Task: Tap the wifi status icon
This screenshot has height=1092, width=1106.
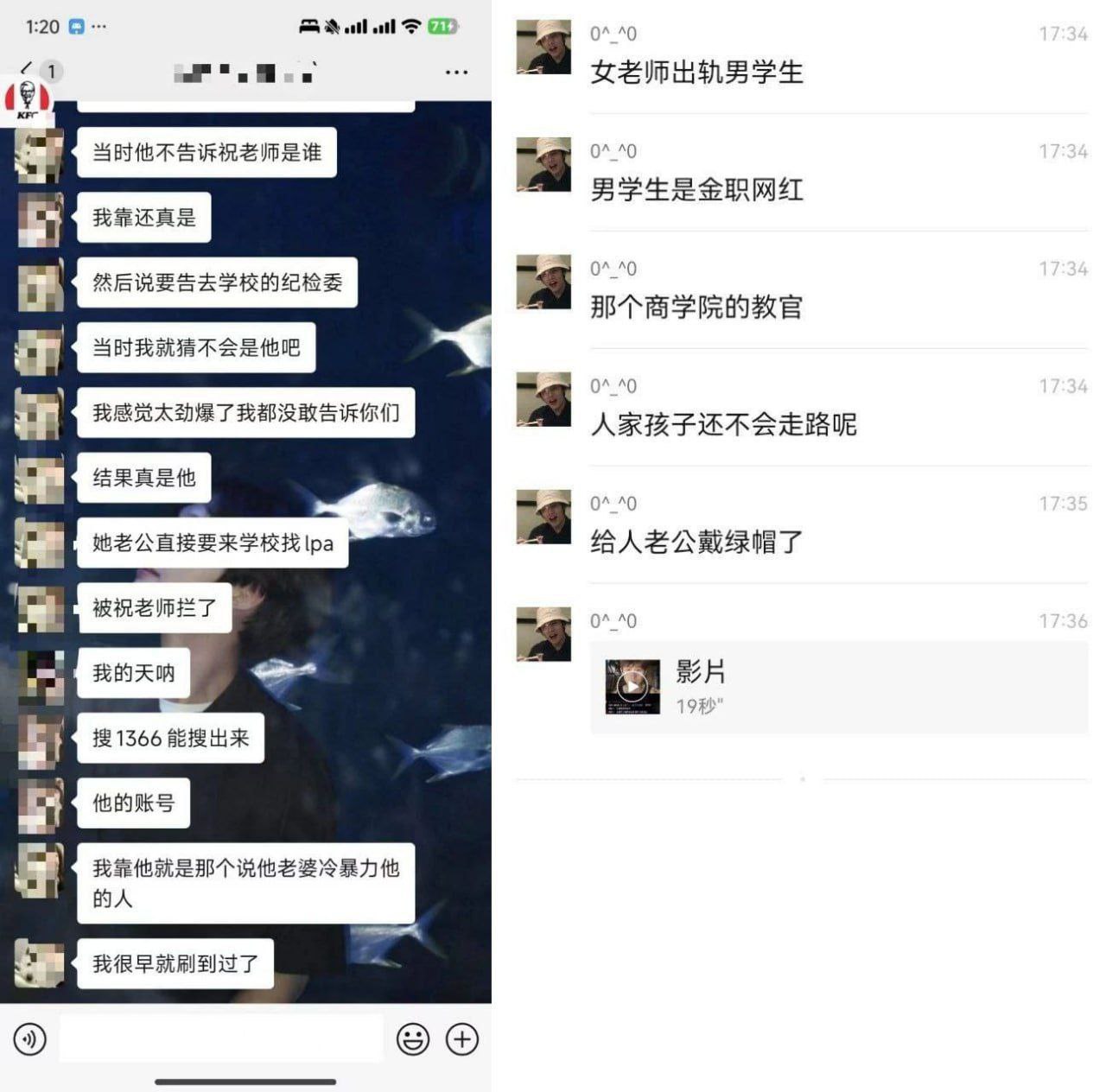Action: pyautogui.click(x=412, y=27)
